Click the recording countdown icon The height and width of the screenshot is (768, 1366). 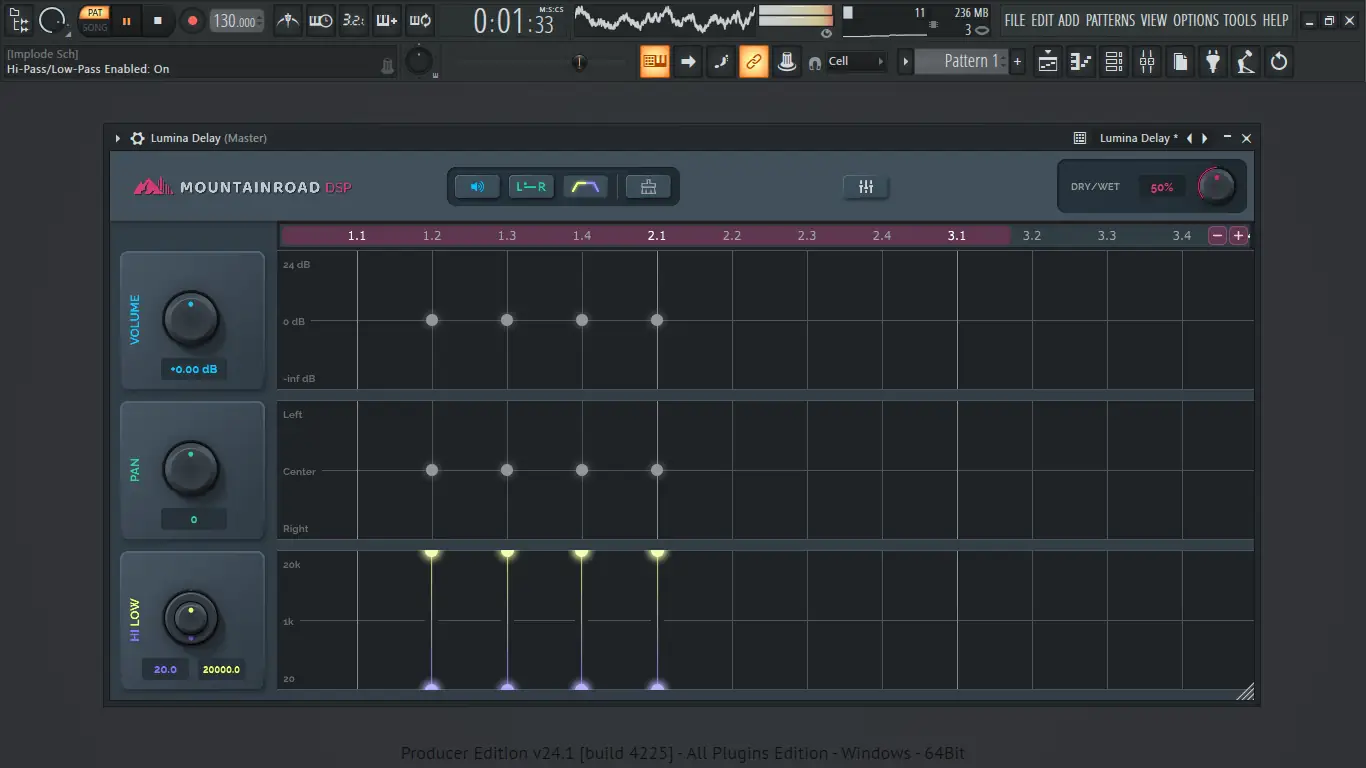(x=320, y=20)
